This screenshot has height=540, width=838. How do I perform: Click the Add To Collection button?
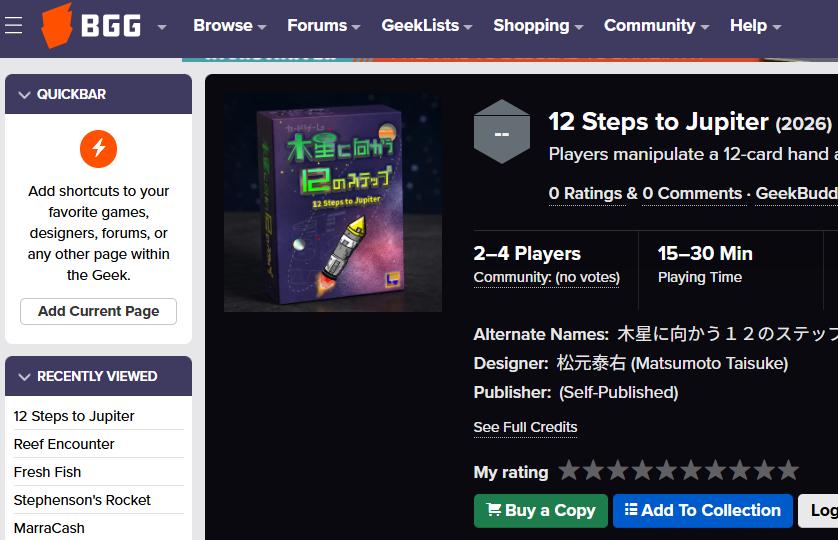[703, 511]
